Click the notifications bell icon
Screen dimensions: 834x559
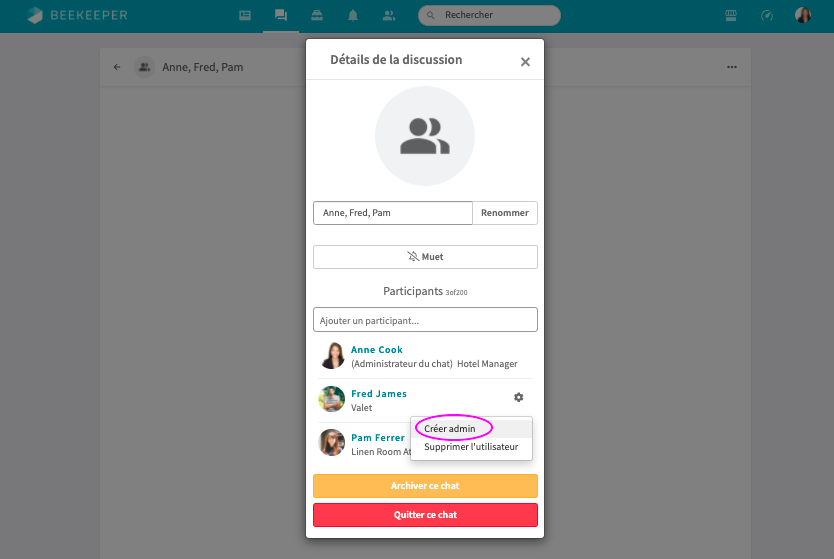(353, 15)
